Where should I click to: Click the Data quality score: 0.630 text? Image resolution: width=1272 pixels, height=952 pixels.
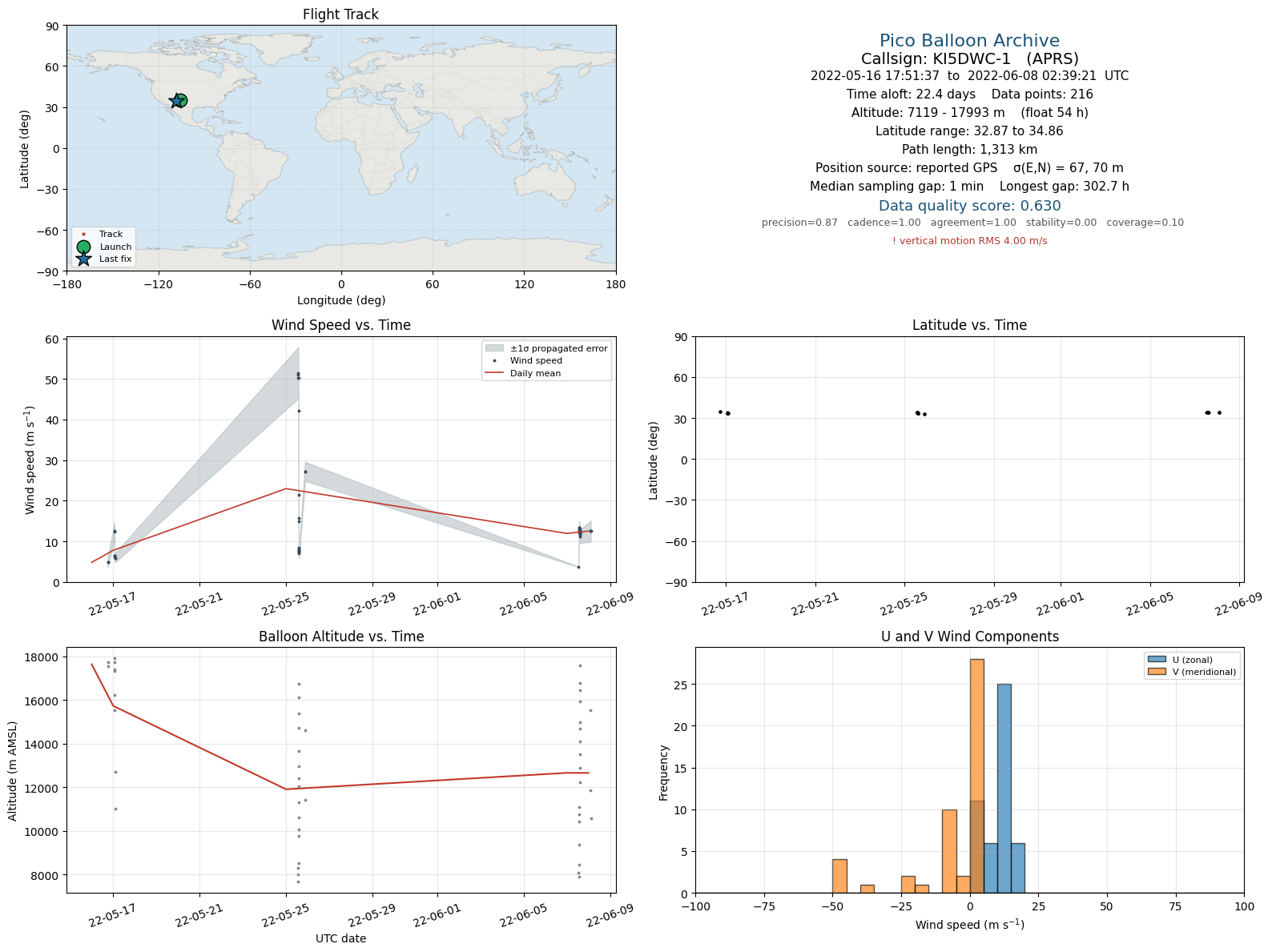(x=969, y=206)
